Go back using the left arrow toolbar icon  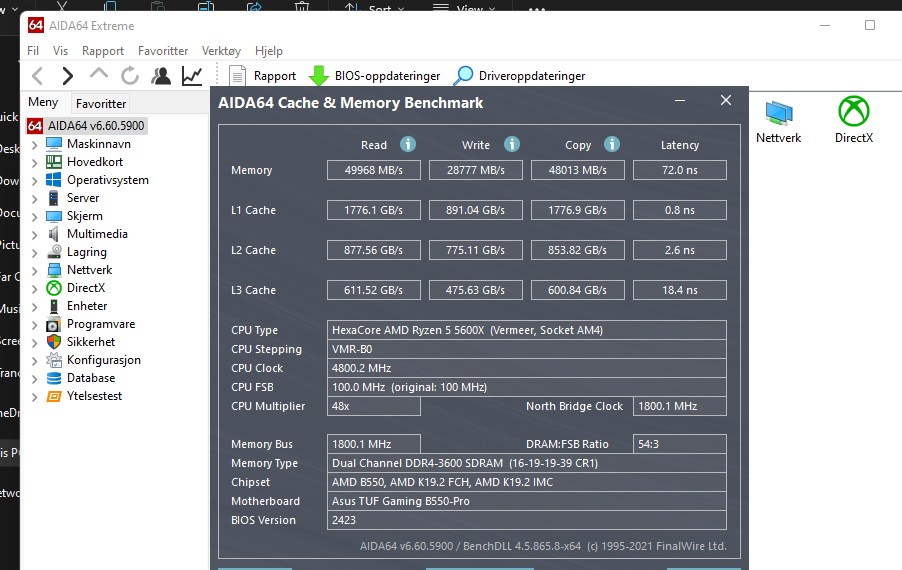[37, 75]
